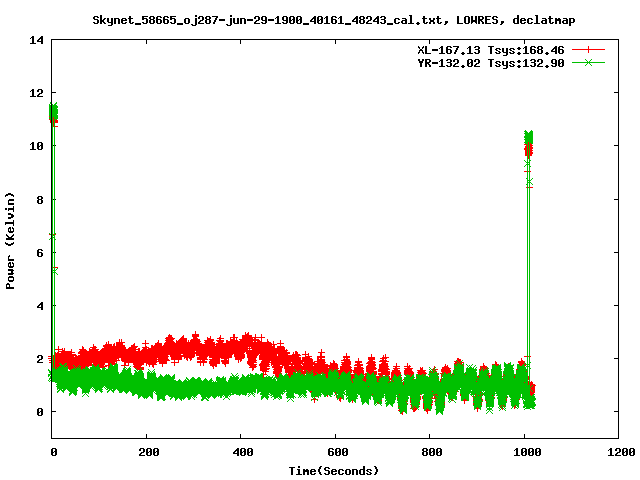This screenshot has width=640, height=480.
Task: Click the x-axis tick label 1200
Action: (621, 452)
